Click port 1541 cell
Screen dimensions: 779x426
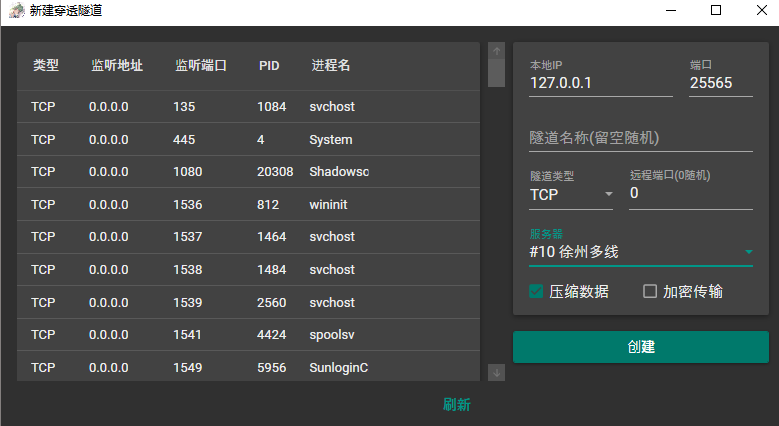(187, 335)
